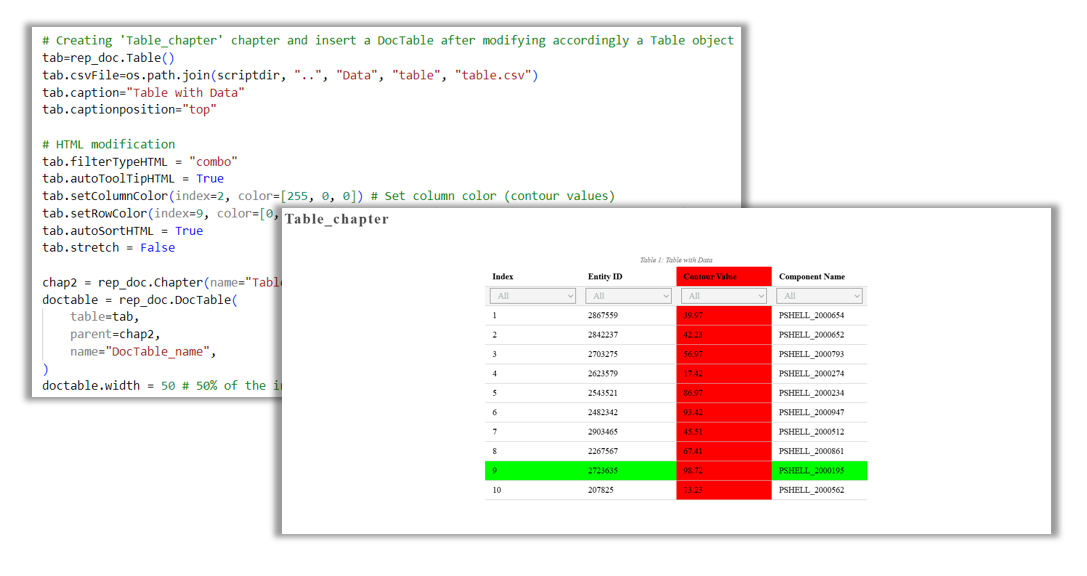The width and height of the screenshot is (1087, 576).
Task: Select entity ID 2867559 in row 1
Action: tap(605, 315)
